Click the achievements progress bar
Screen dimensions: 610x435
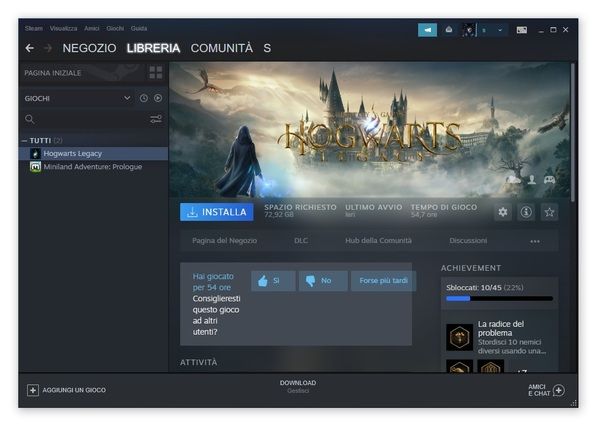pos(500,299)
